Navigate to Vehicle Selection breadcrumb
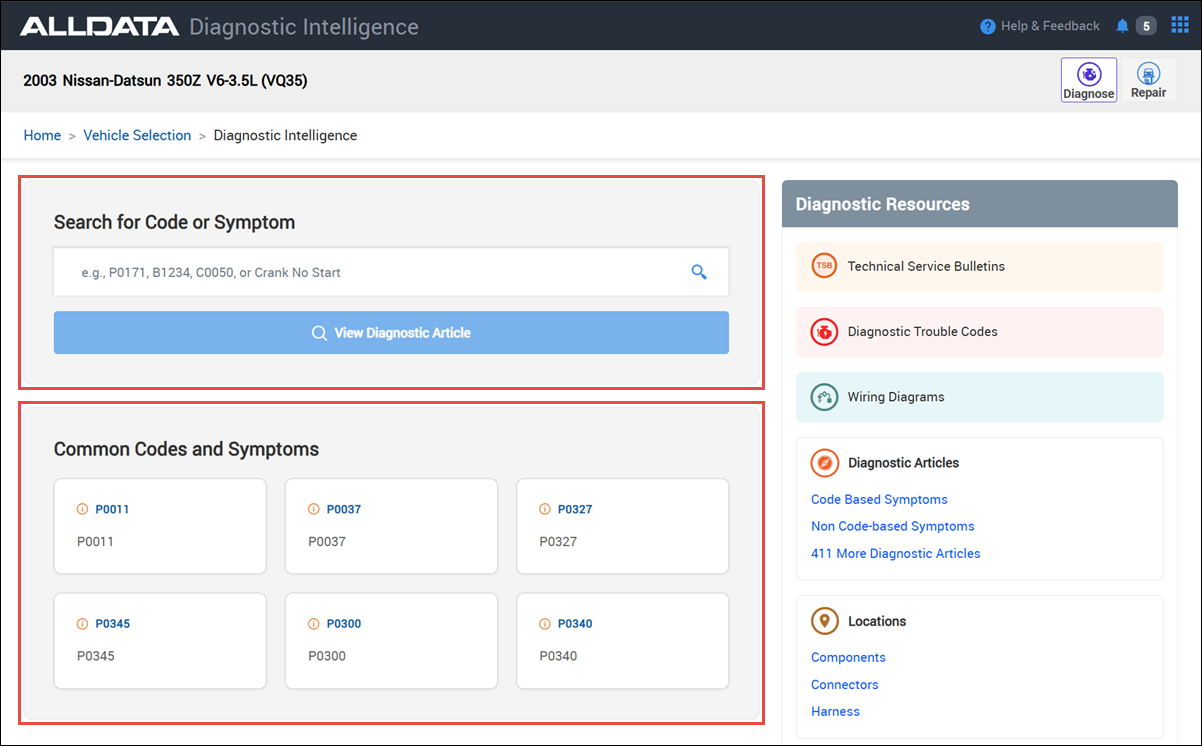This screenshot has width=1202, height=746. coord(137,135)
